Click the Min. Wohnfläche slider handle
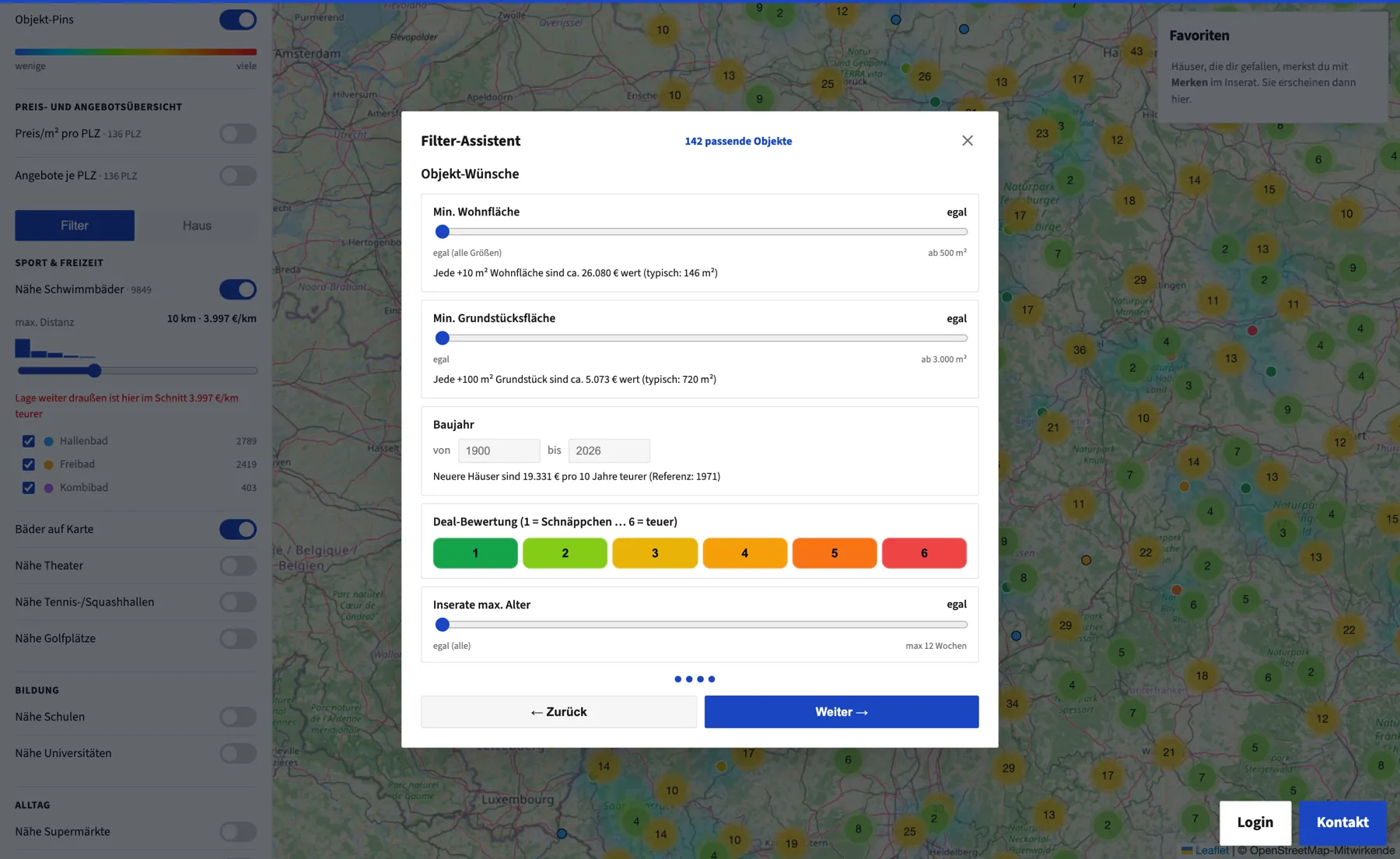1400x859 pixels. point(443,232)
